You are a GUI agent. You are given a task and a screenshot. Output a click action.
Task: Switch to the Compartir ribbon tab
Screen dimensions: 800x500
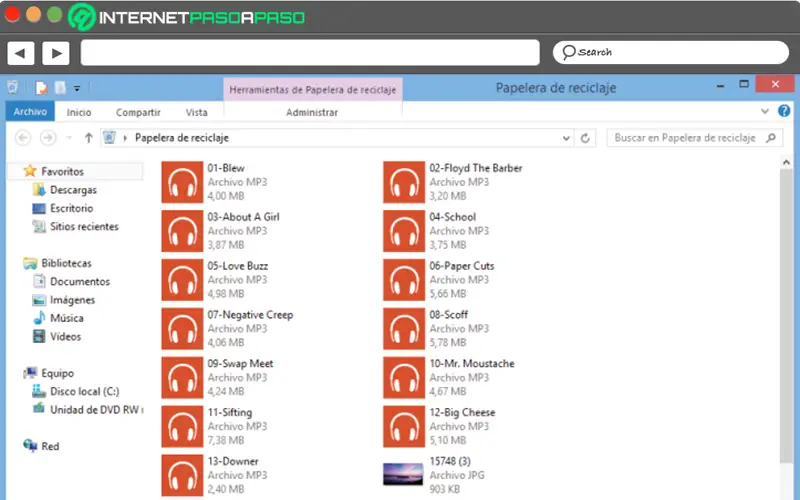[x=138, y=112]
